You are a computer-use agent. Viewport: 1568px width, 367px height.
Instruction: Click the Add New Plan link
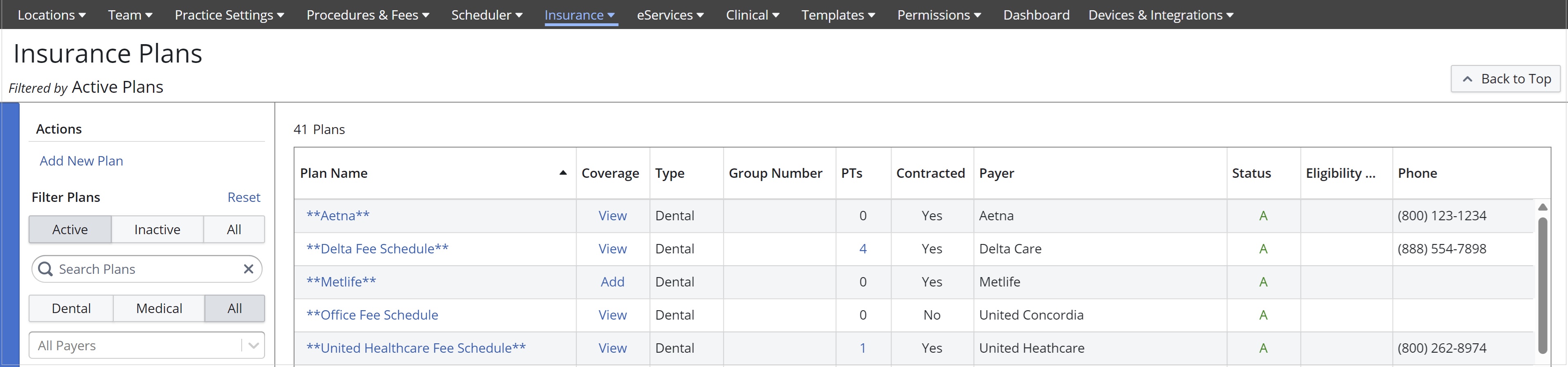[81, 161]
